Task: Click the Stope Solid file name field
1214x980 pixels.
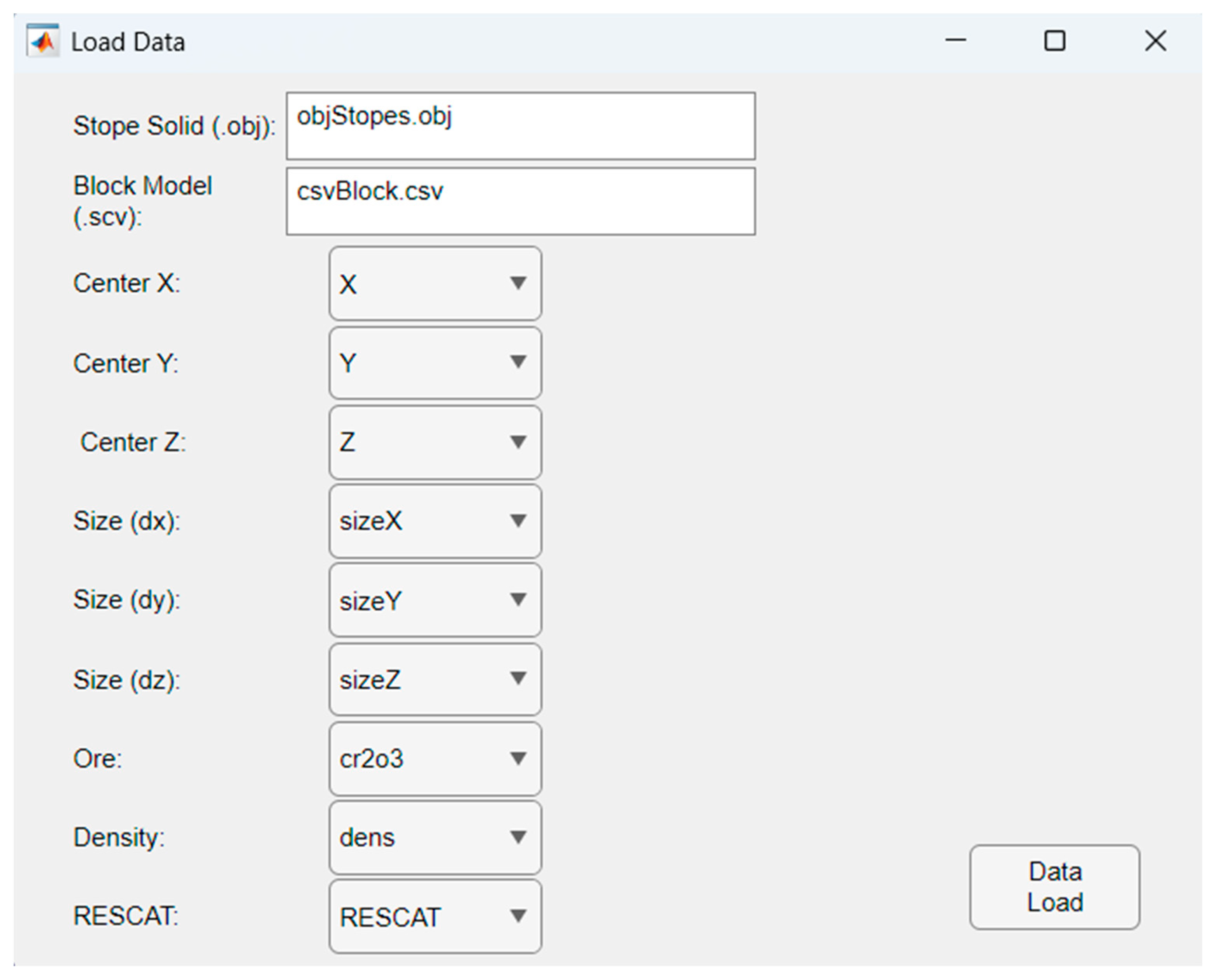Action: [520, 126]
